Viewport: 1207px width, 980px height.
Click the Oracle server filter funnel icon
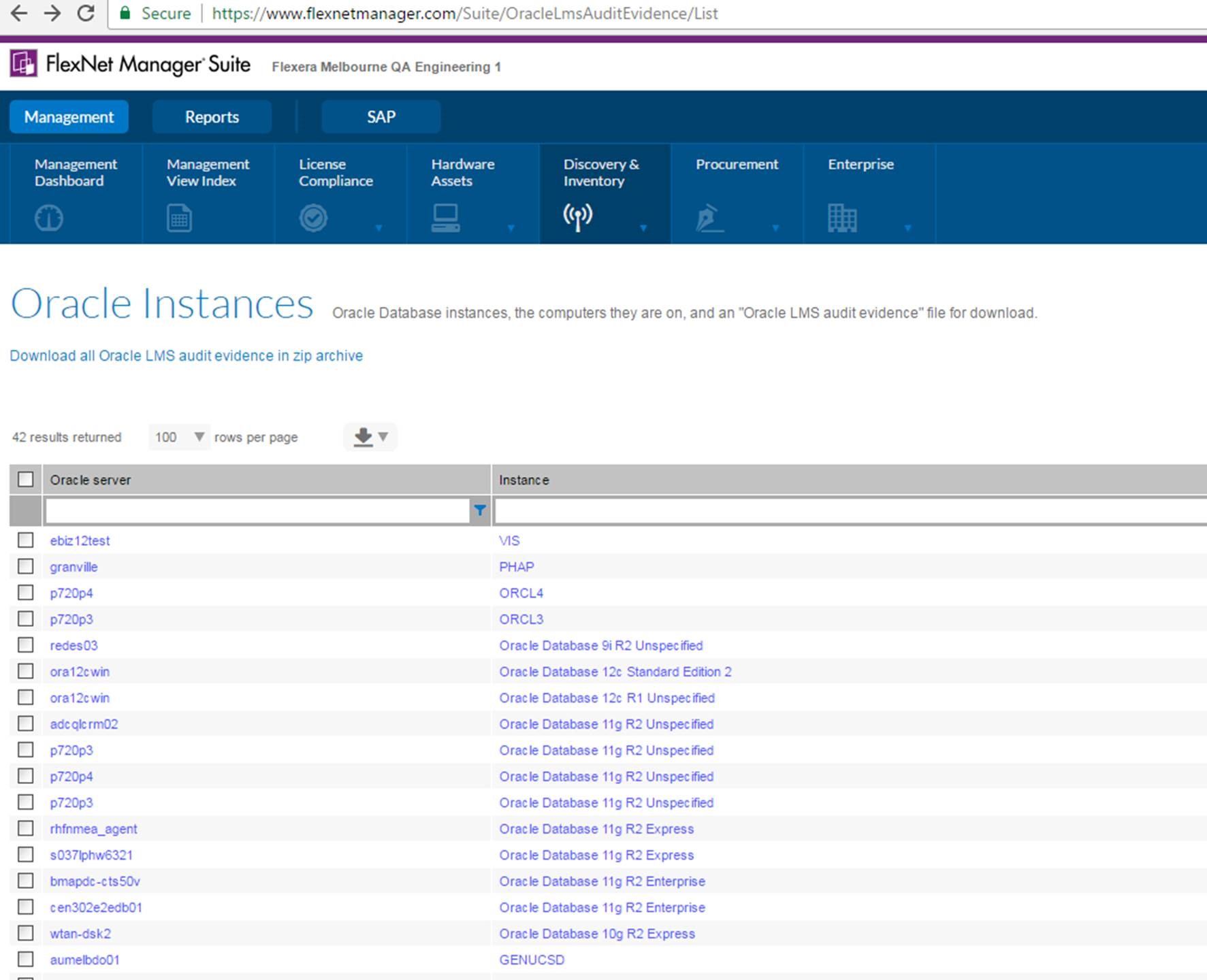click(x=480, y=510)
